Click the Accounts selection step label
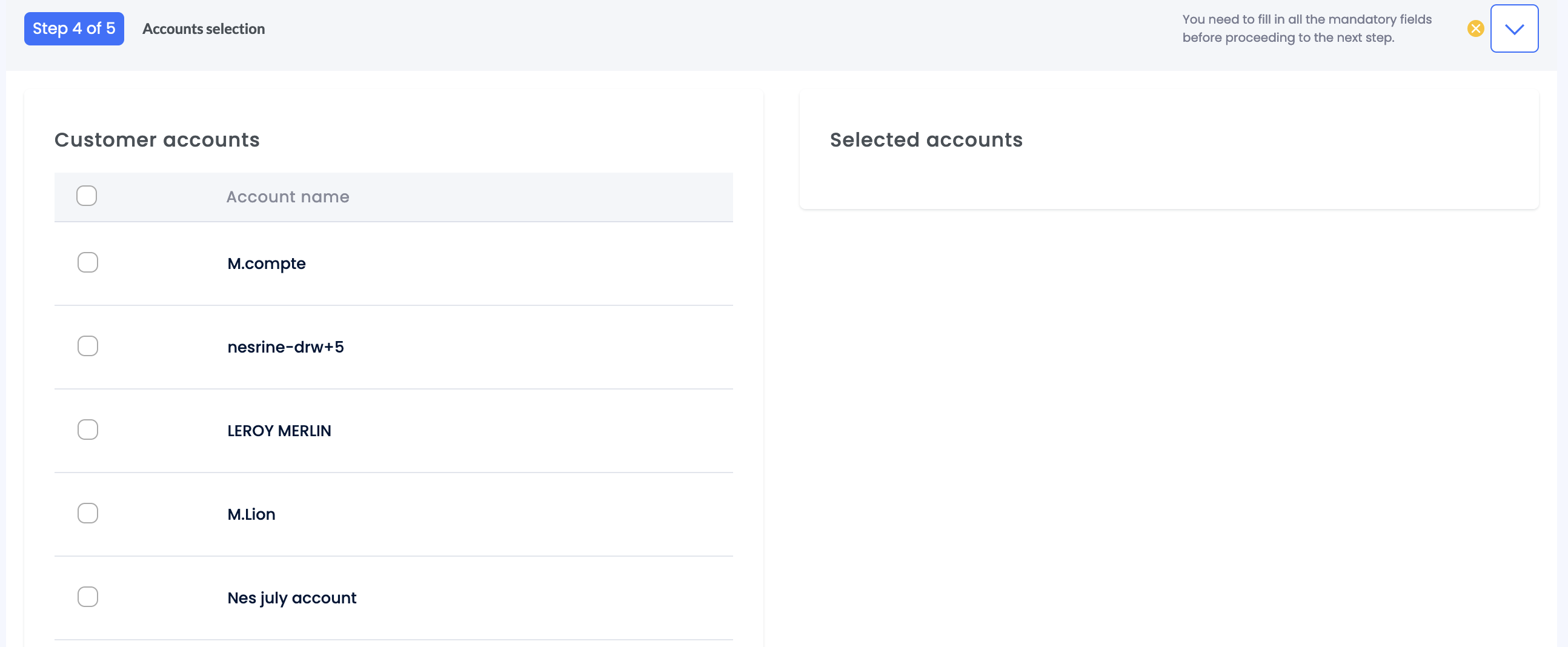Image resolution: width=1568 pixels, height=647 pixels. click(204, 28)
